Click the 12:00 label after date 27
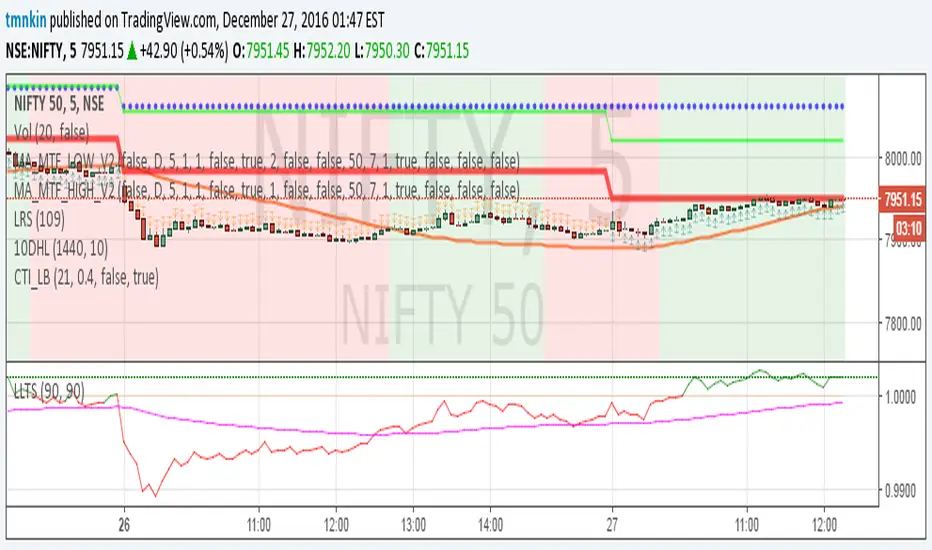 tap(824, 525)
